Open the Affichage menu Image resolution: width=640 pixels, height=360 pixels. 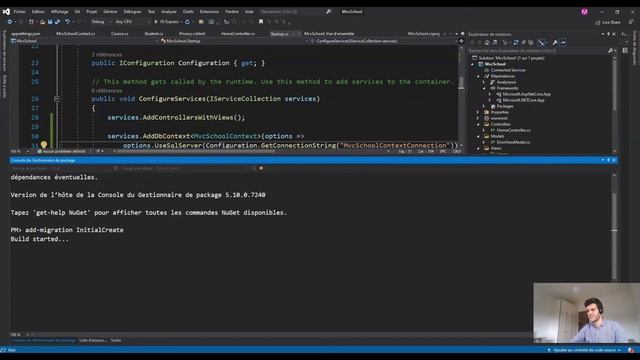tap(60, 12)
